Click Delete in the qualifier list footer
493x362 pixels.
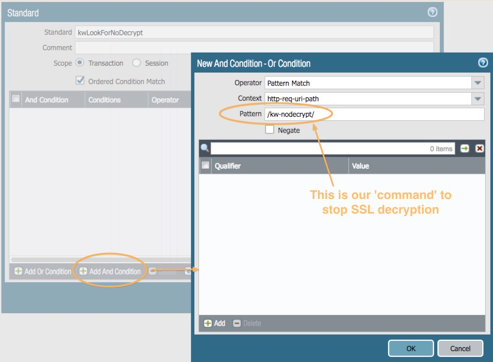click(247, 323)
